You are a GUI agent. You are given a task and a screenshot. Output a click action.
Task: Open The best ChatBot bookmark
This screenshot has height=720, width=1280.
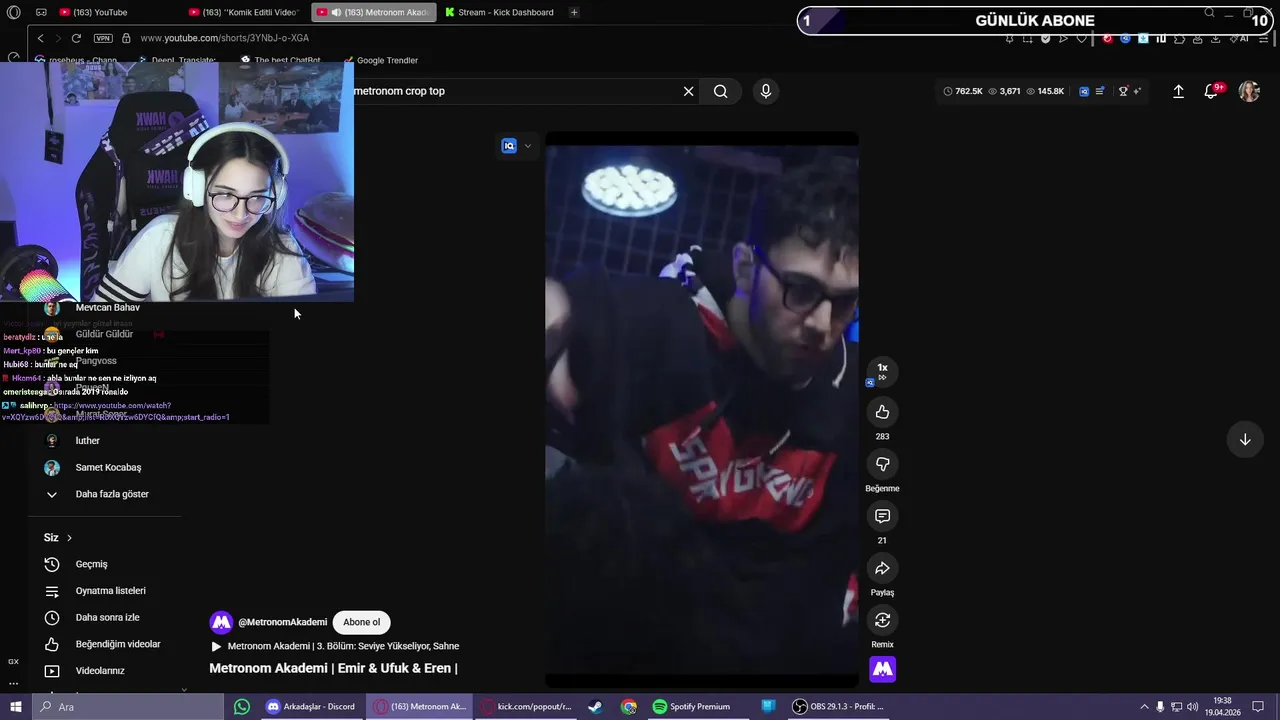pos(280,60)
